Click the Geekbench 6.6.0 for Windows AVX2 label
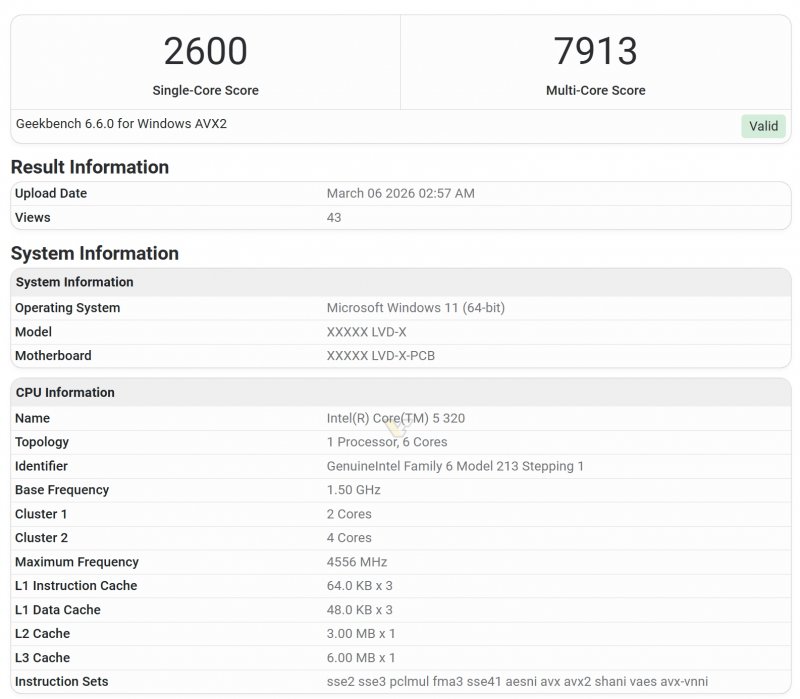The height and width of the screenshot is (699, 800). point(118,126)
